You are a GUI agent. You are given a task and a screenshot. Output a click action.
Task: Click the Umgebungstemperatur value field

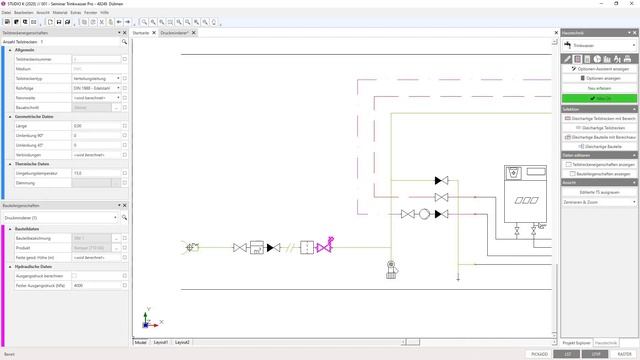point(96,173)
